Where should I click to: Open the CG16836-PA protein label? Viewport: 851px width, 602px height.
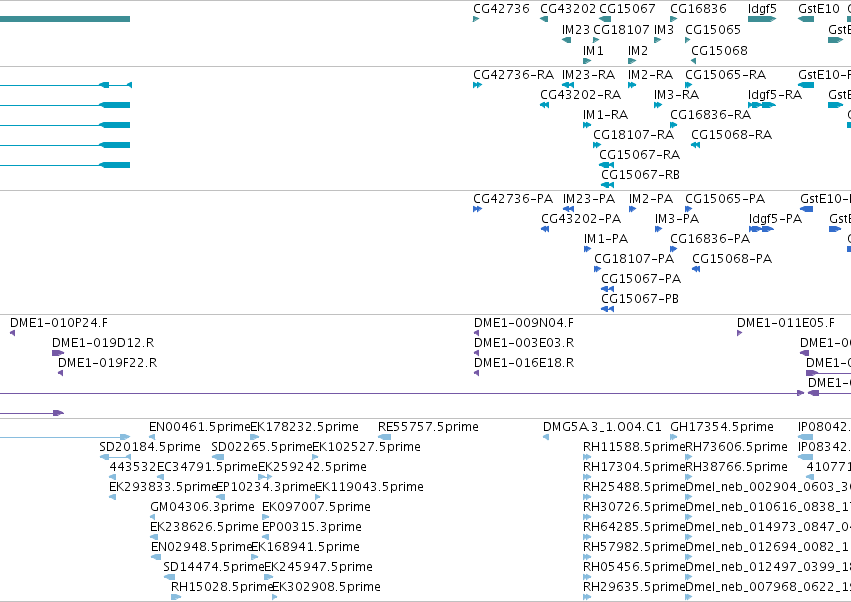710,239
